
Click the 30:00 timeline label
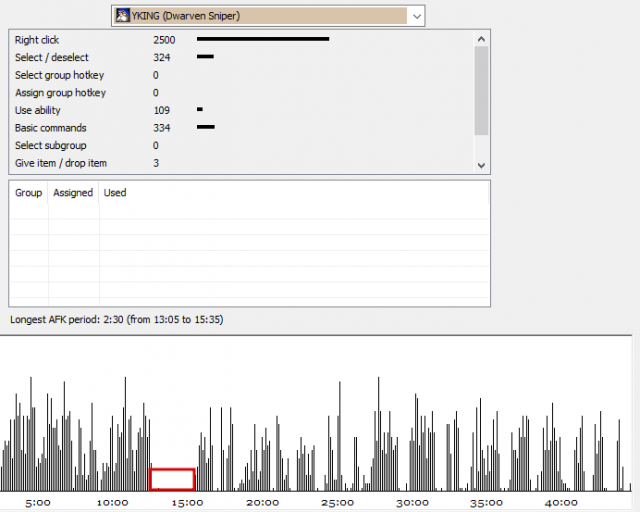tap(412, 503)
